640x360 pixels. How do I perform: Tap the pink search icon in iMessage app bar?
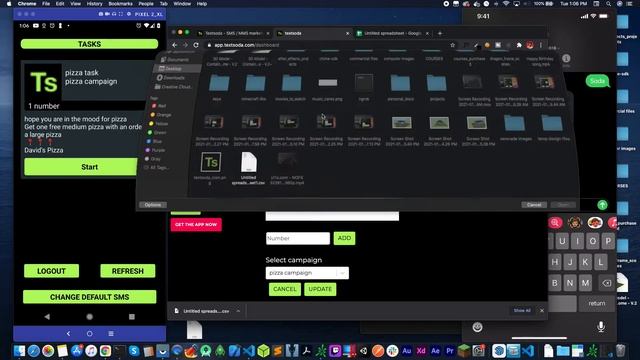click(555, 222)
